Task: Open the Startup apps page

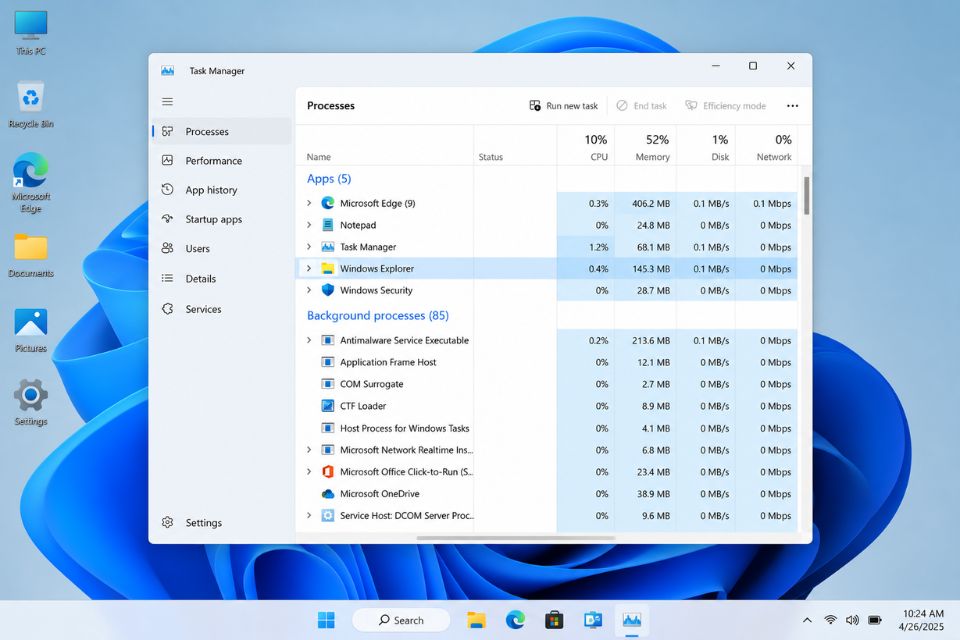Action: pyautogui.click(x=222, y=219)
